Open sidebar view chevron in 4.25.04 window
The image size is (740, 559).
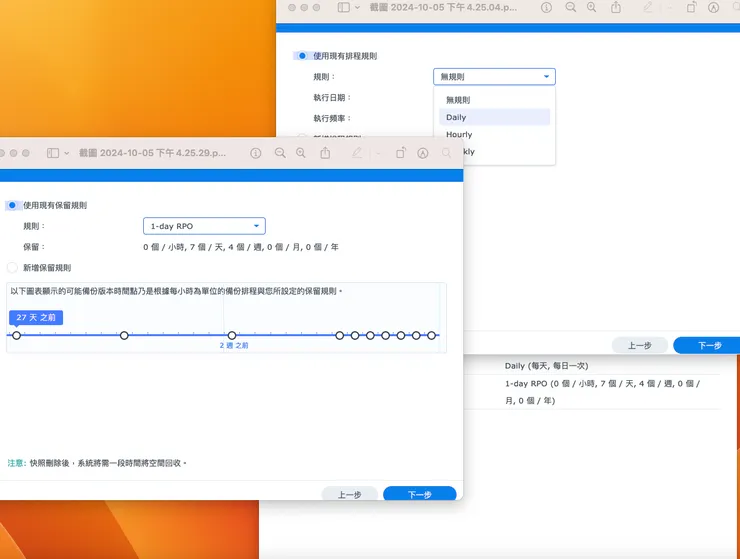(x=357, y=8)
